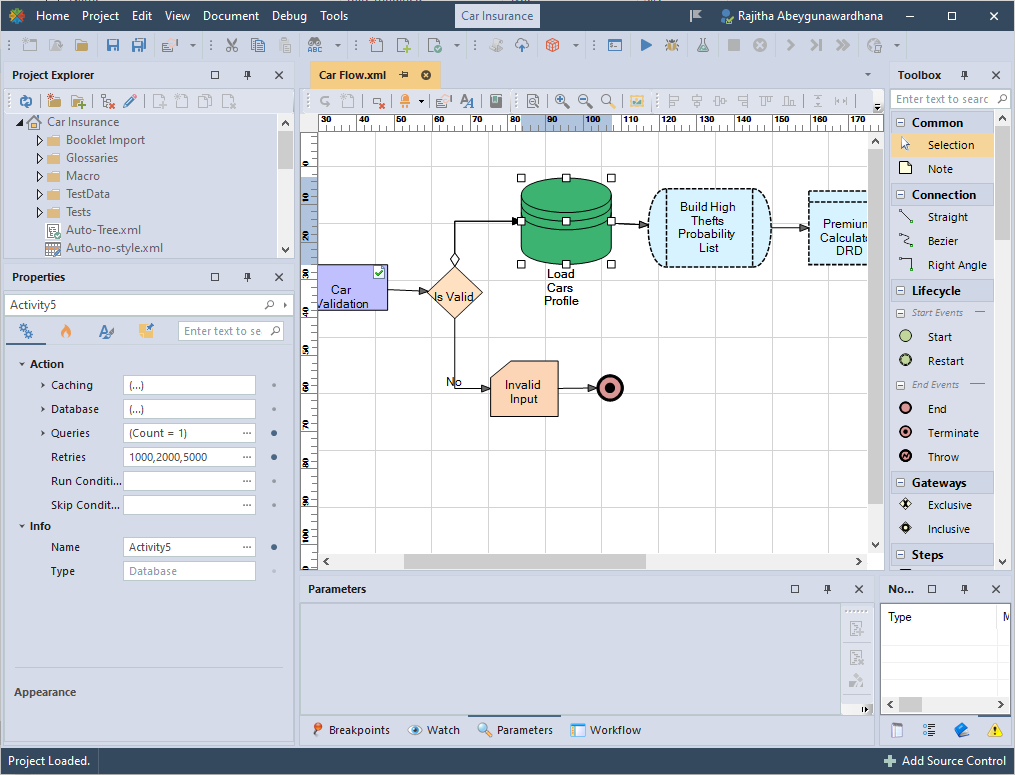Open the flame tab icon in Properties
The height and width of the screenshot is (775, 1015).
pos(66,331)
